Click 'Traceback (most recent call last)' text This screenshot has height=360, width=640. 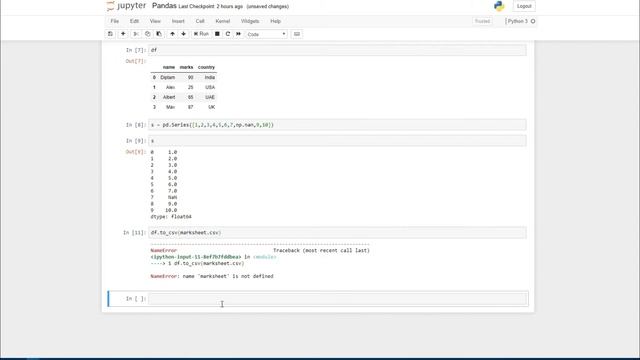(321, 251)
